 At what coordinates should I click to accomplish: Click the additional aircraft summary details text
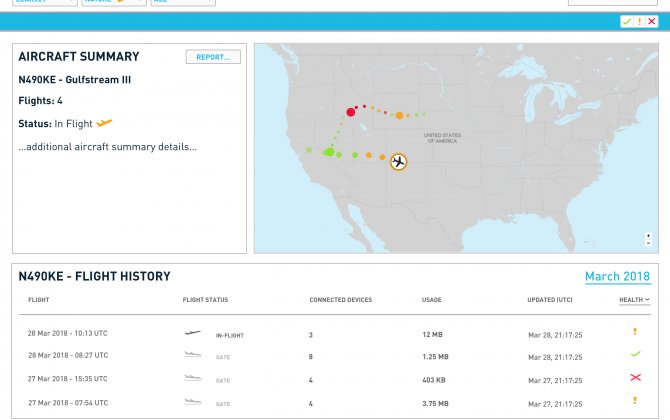(108, 147)
